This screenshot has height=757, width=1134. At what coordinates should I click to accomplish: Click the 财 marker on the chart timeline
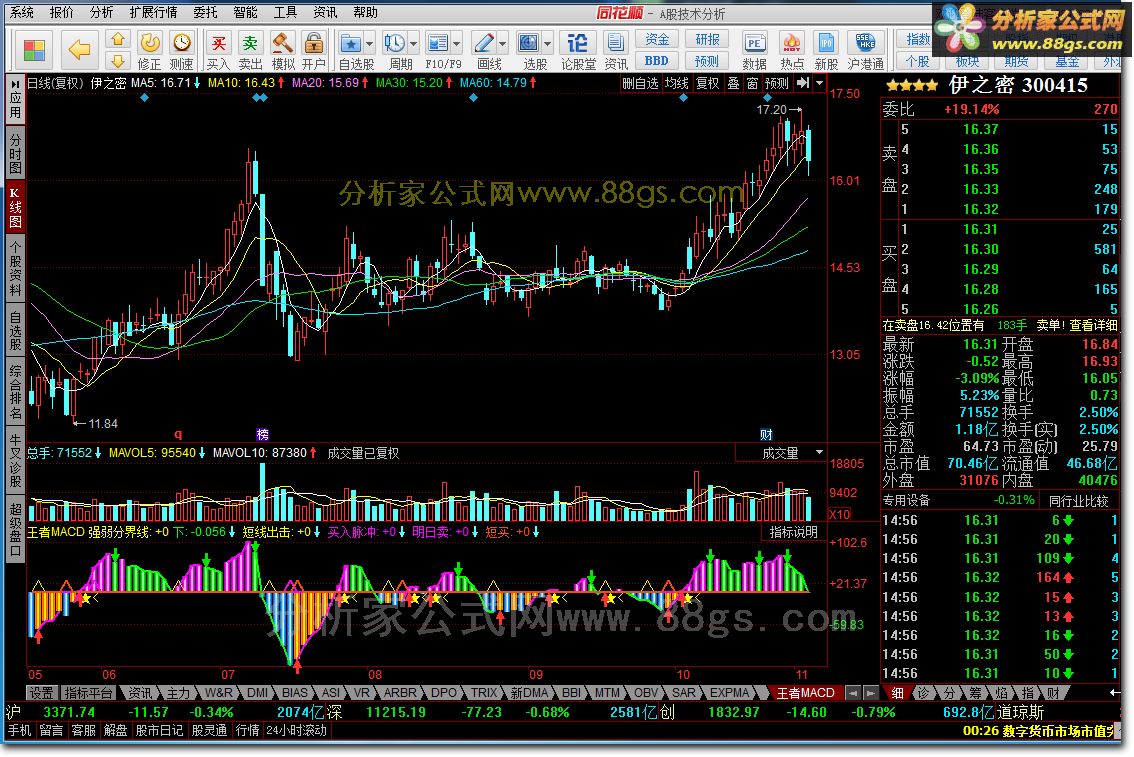[767, 435]
